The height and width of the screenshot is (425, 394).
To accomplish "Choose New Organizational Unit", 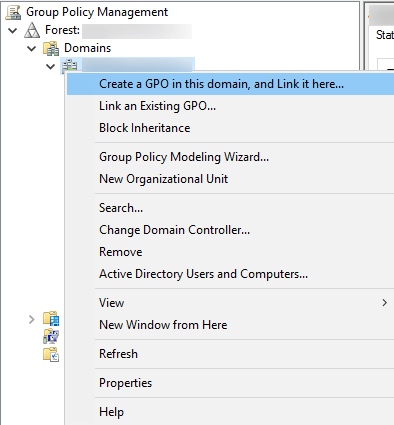I will pyautogui.click(x=230, y=179).
